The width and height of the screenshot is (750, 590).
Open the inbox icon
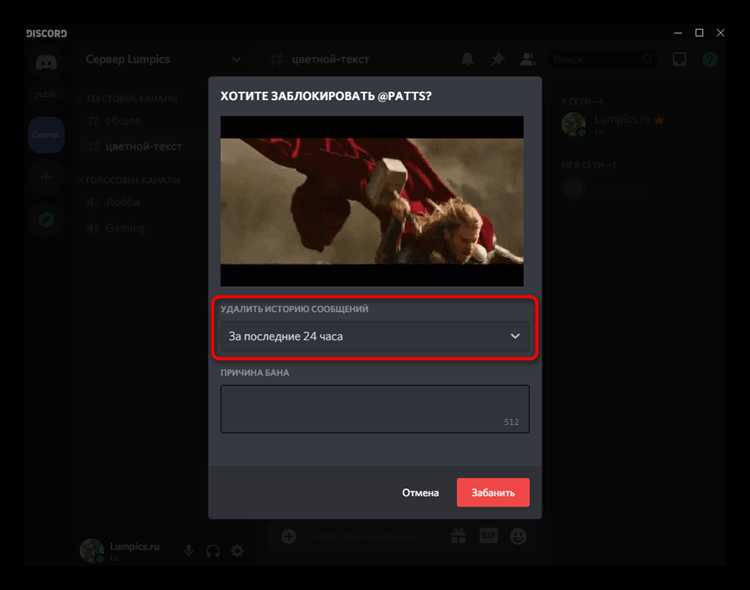680,59
